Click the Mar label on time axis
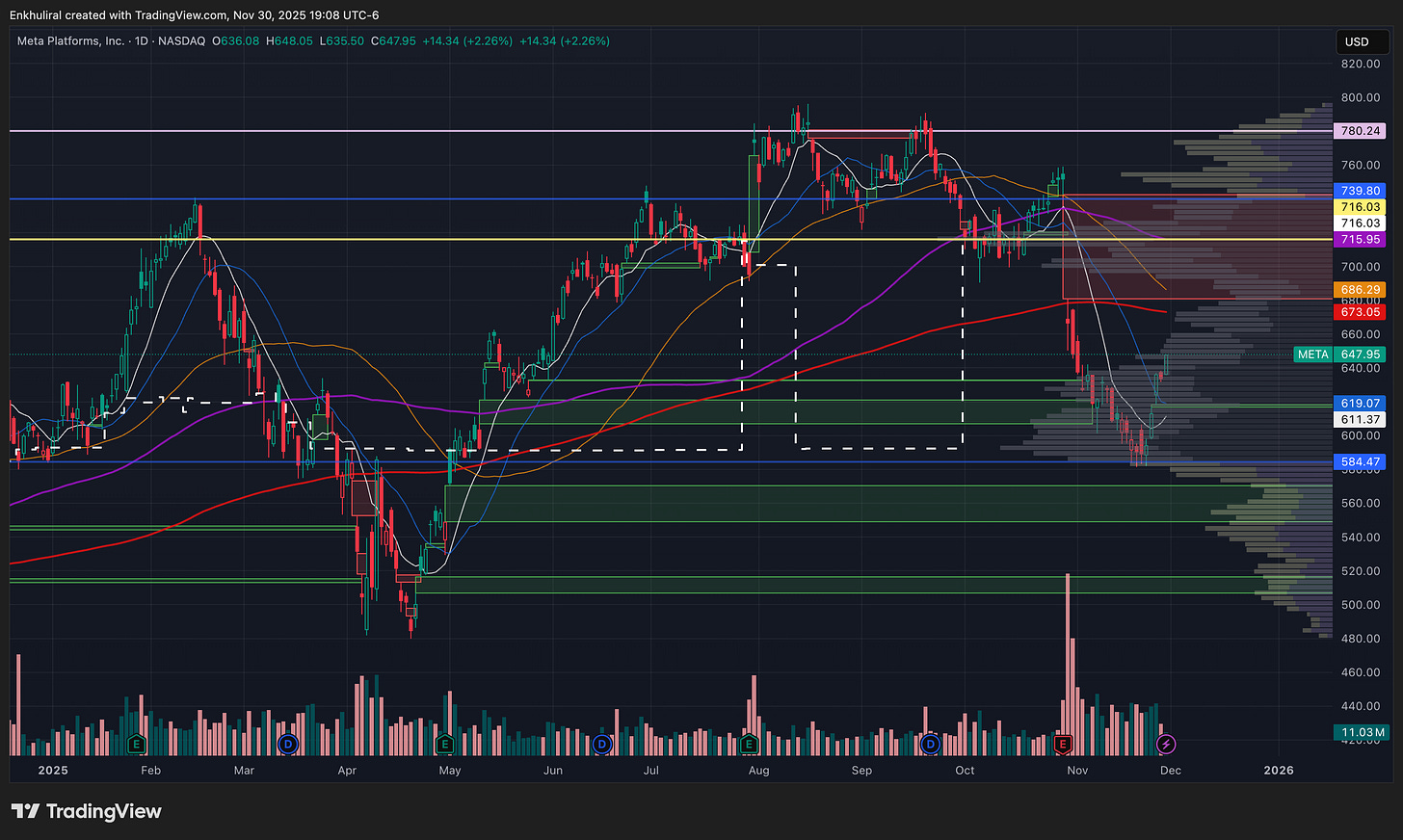Image resolution: width=1403 pixels, height=840 pixels. (x=244, y=771)
